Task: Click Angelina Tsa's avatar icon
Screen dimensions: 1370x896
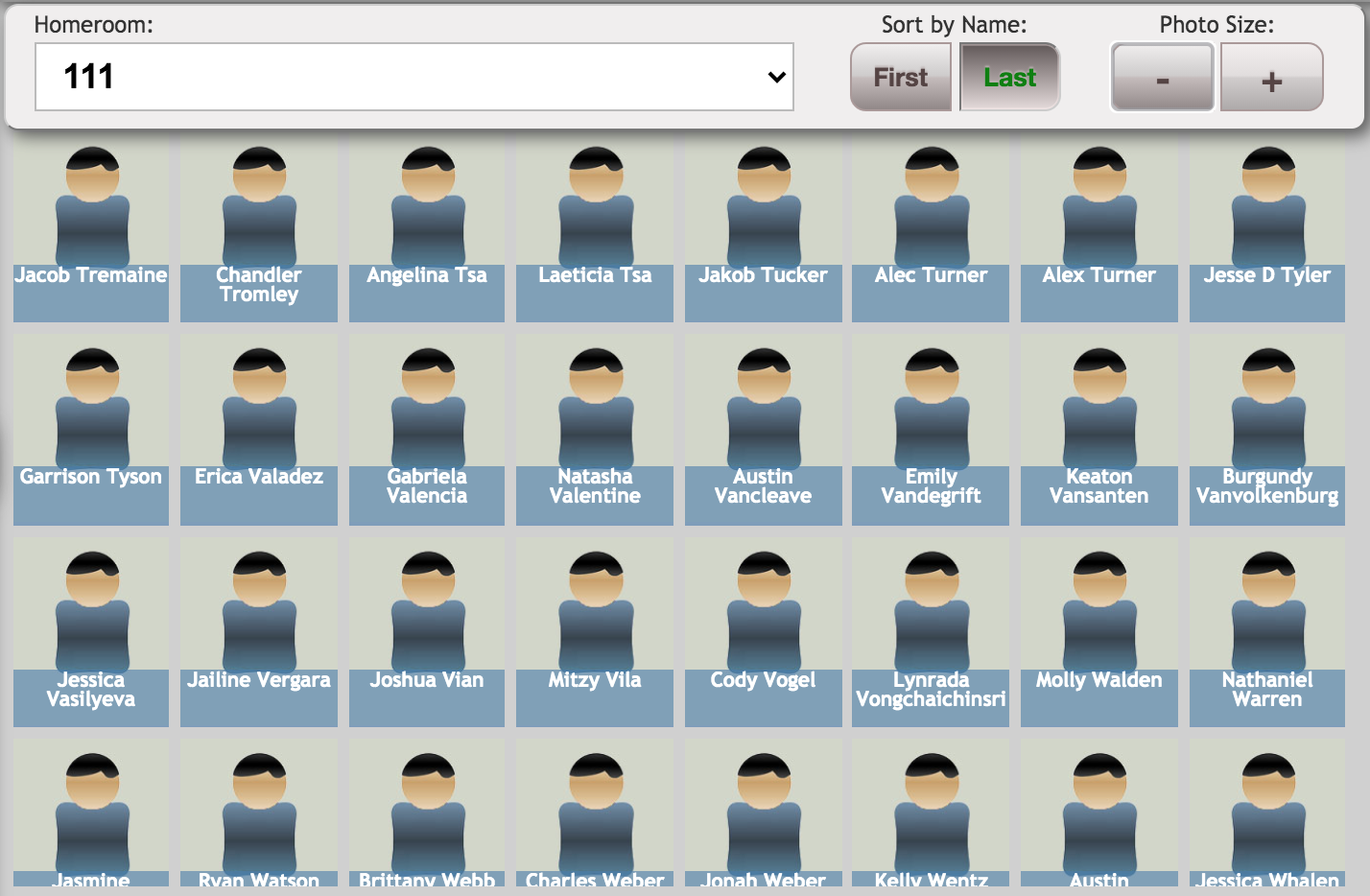Action: 428,206
